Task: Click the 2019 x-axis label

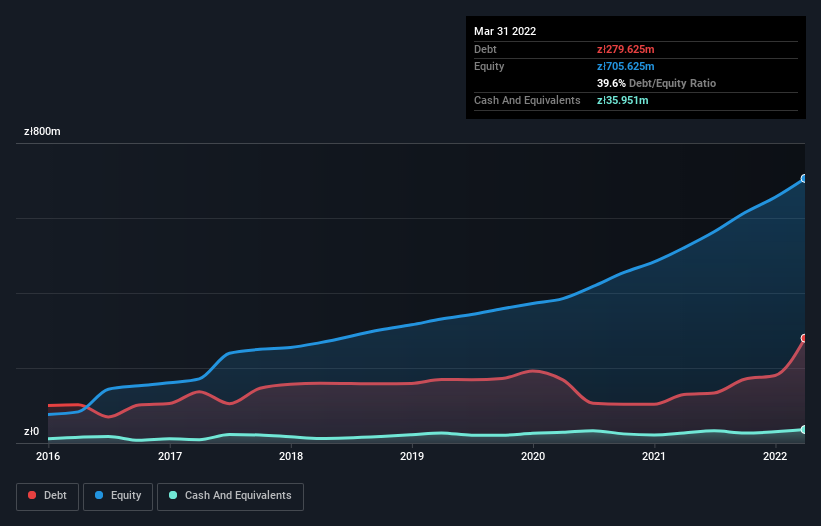Action: click(412, 456)
